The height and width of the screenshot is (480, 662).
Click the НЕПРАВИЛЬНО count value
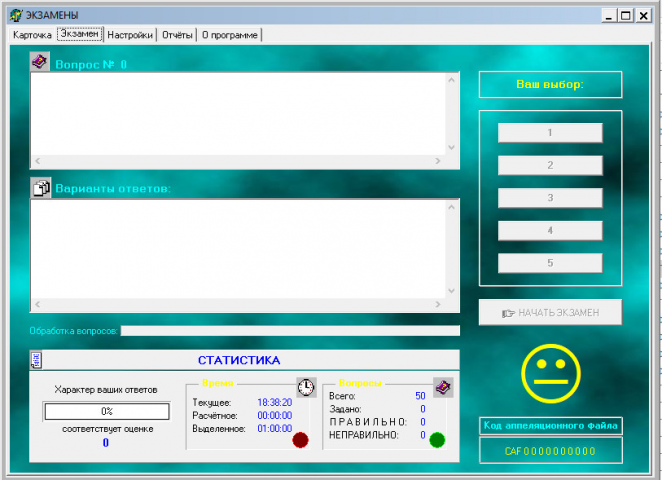[x=423, y=435]
